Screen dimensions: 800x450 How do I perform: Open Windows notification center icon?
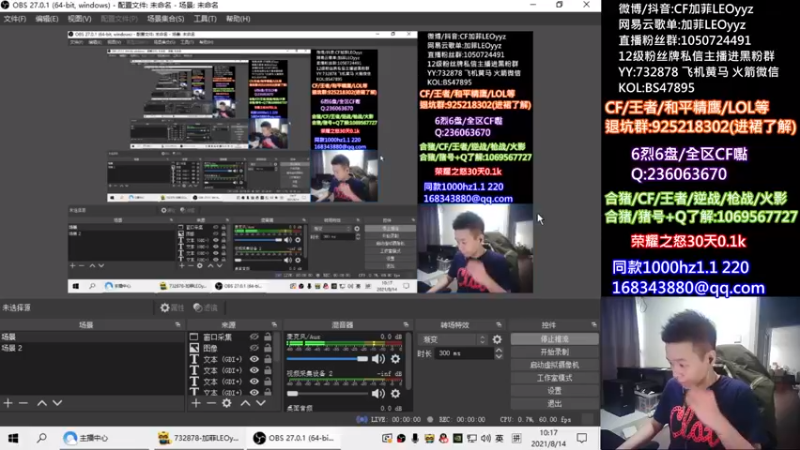(x=582, y=438)
